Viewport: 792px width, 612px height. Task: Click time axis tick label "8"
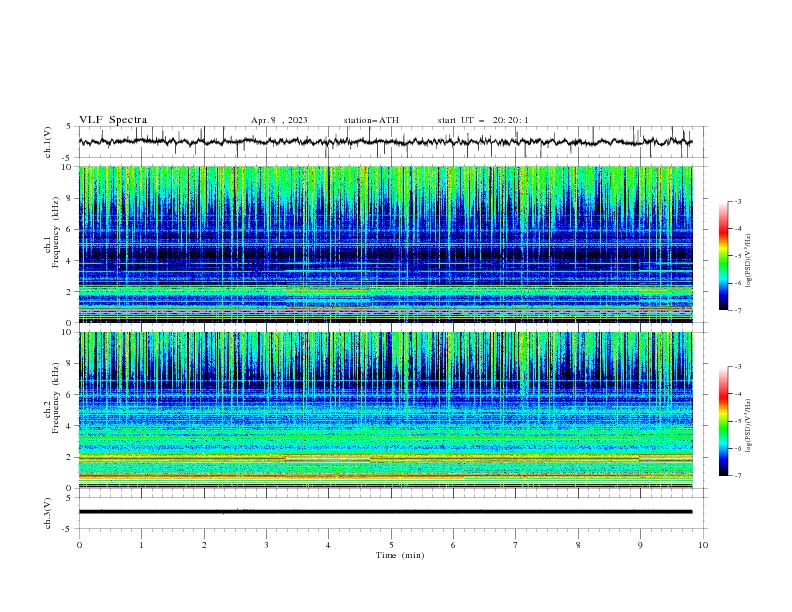pyautogui.click(x=578, y=545)
